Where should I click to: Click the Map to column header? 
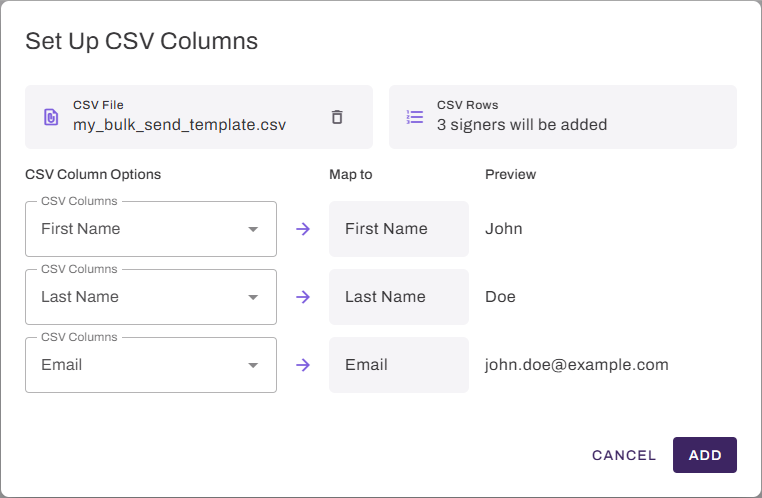(x=350, y=174)
